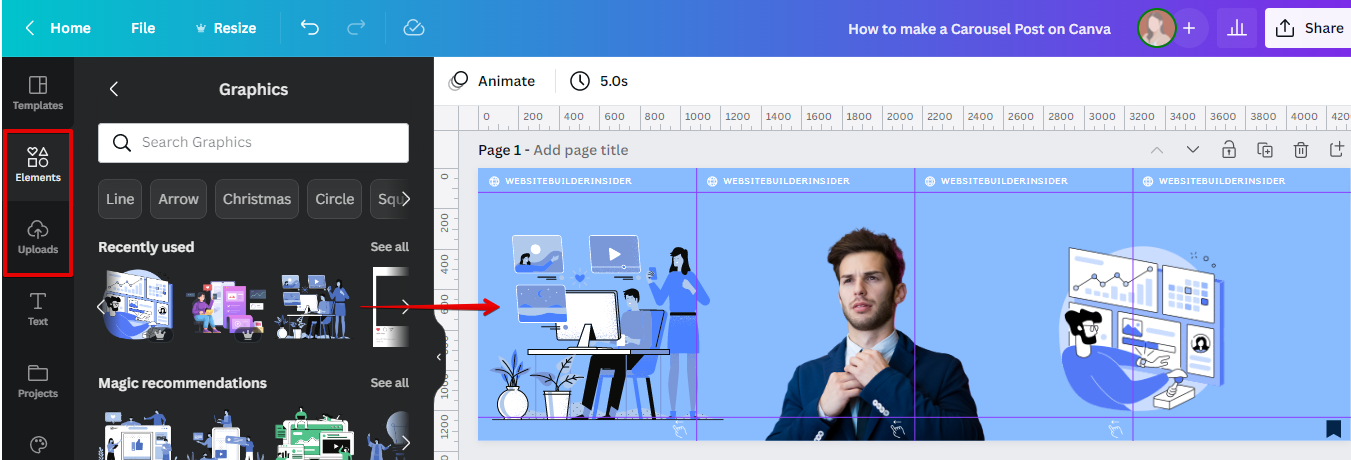This screenshot has height=460, width=1351.
Task: Focus the Search Graphics field
Action: [253, 142]
